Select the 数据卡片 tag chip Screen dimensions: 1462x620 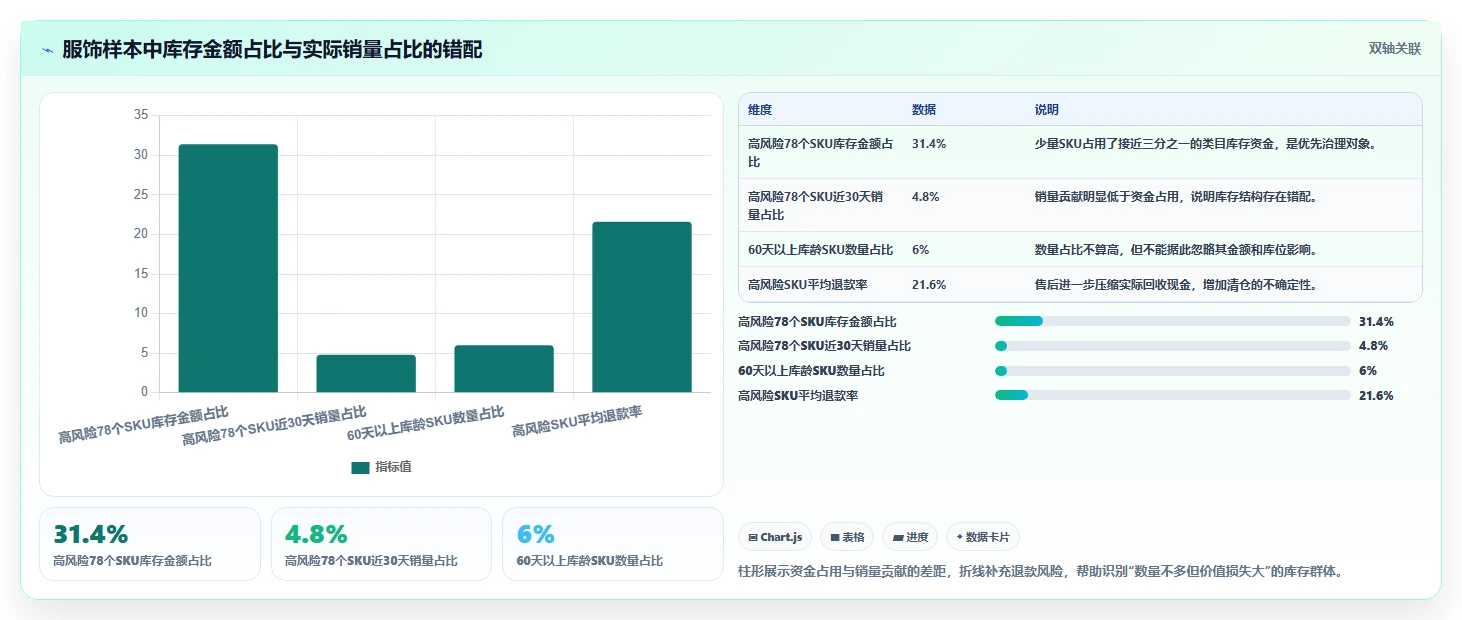tap(983, 537)
